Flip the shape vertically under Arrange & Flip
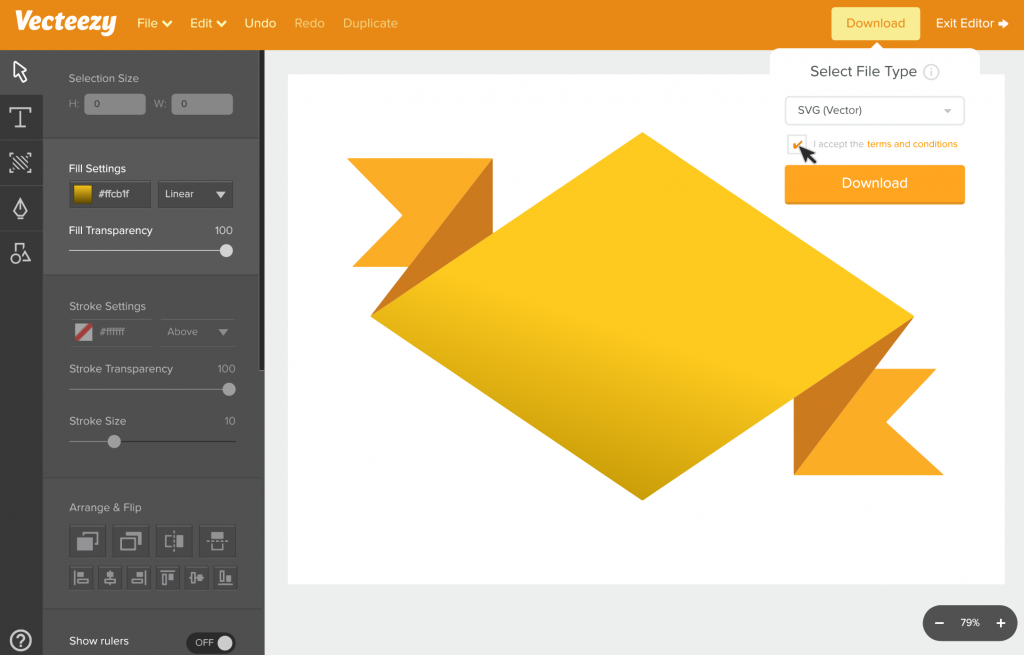 tap(218, 541)
